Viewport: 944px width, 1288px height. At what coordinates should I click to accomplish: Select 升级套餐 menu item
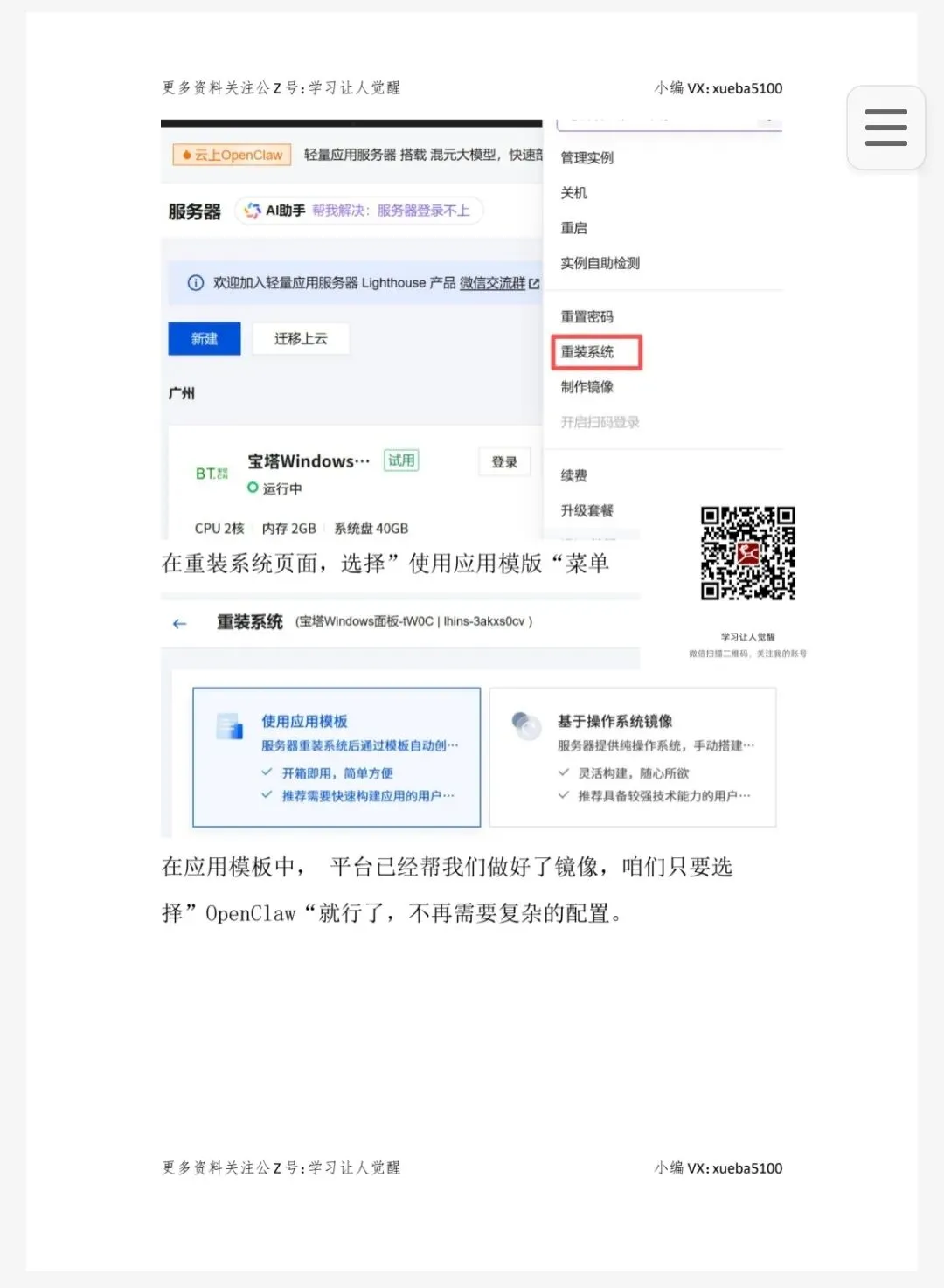pyautogui.click(x=587, y=511)
